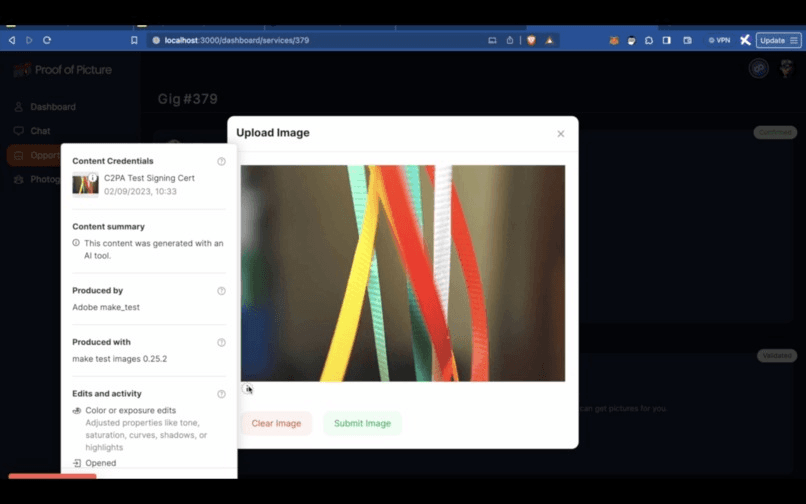The width and height of the screenshot is (806, 504).
Task: Click the Produced by help icon
Action: click(221, 291)
